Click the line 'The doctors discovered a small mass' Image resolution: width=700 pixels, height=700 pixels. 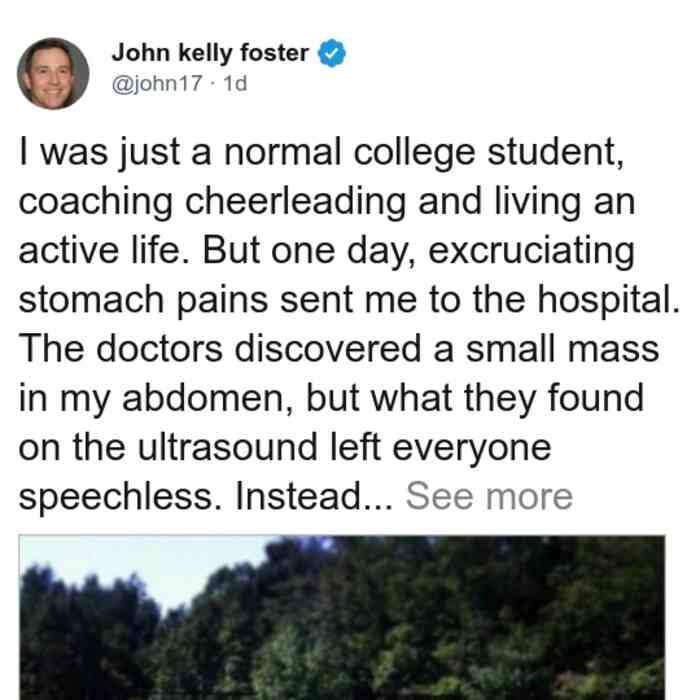339,349
